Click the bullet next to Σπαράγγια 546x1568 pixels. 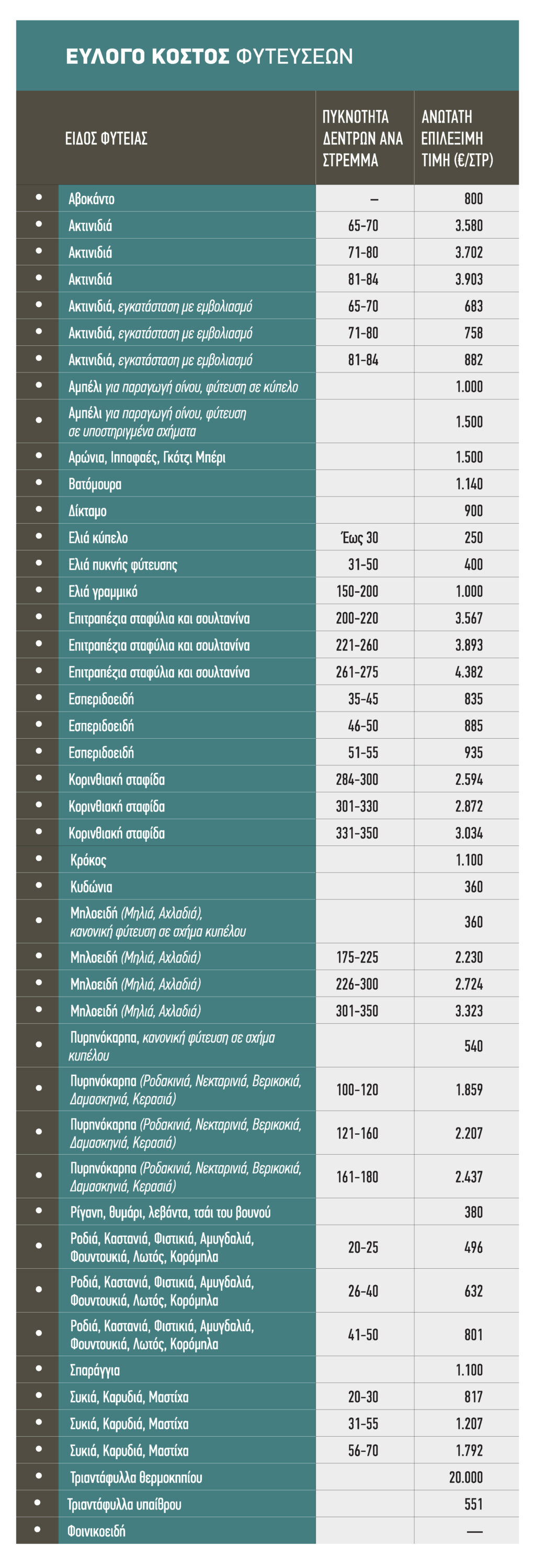click(39, 1368)
